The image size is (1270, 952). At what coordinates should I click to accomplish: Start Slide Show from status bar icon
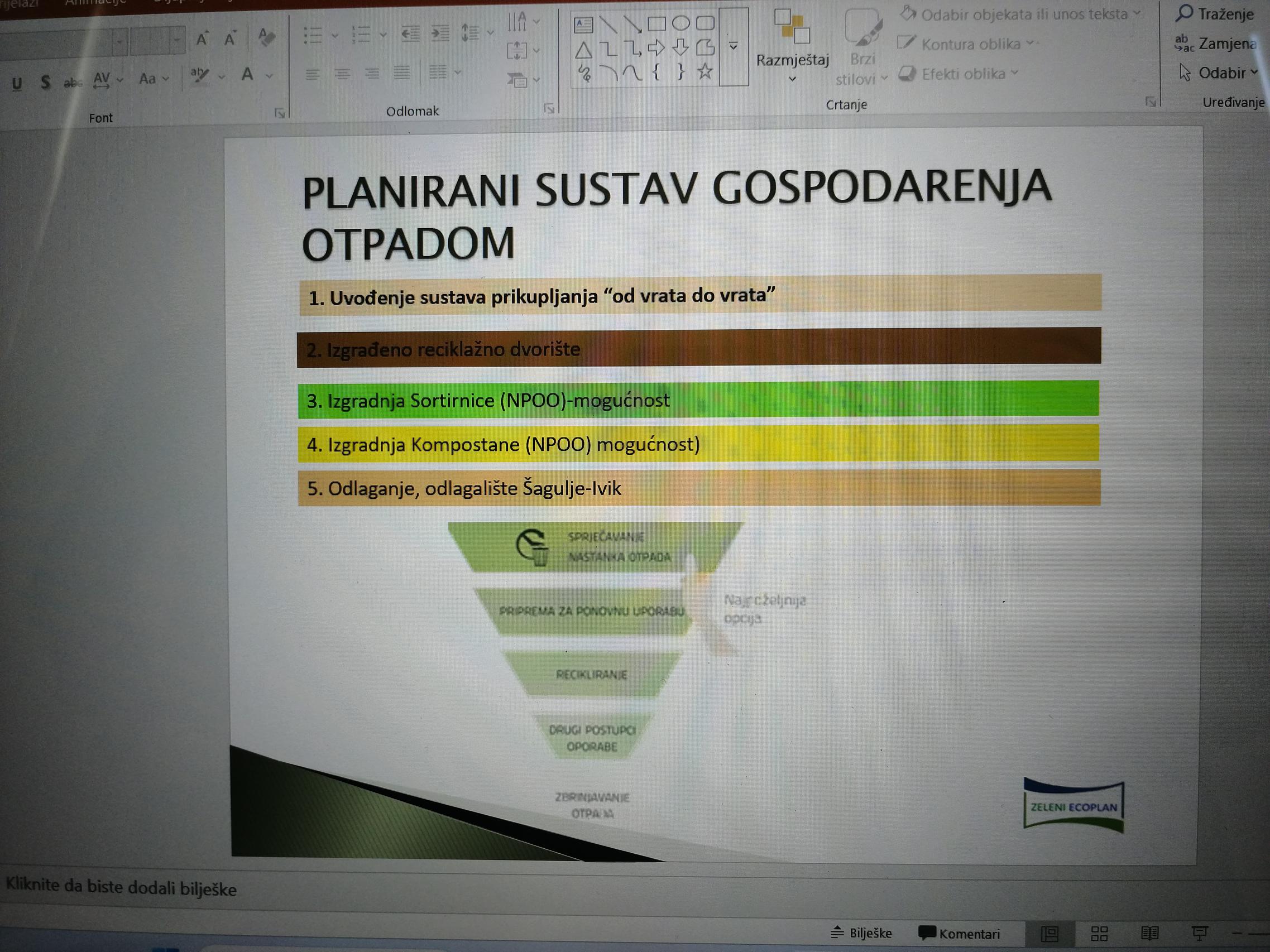[x=1199, y=934]
